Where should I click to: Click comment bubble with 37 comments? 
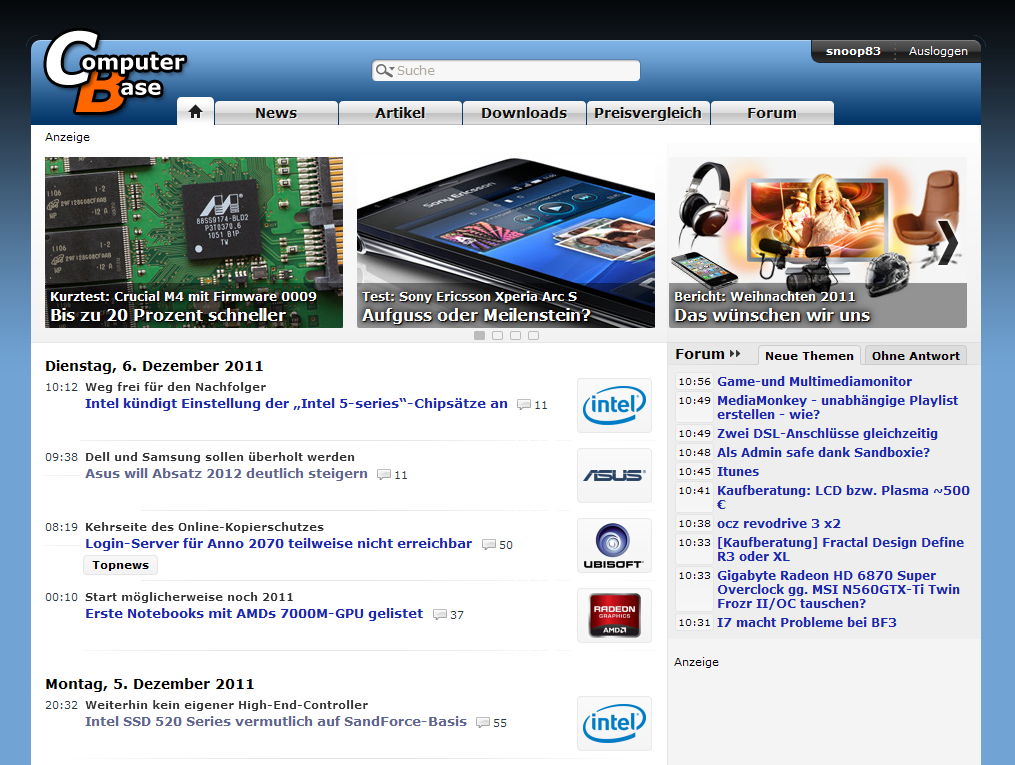(448, 615)
